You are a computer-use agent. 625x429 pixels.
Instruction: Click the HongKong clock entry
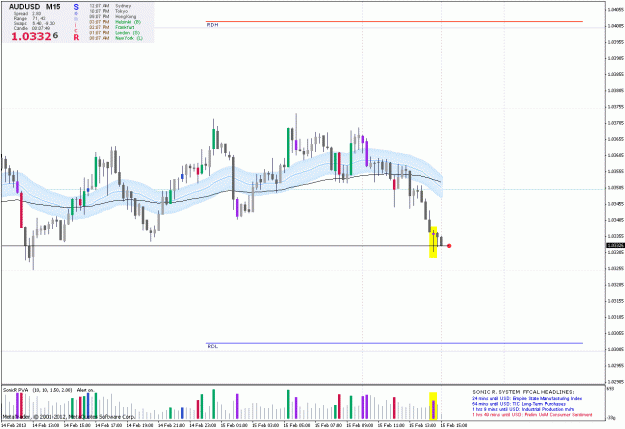coord(112,17)
